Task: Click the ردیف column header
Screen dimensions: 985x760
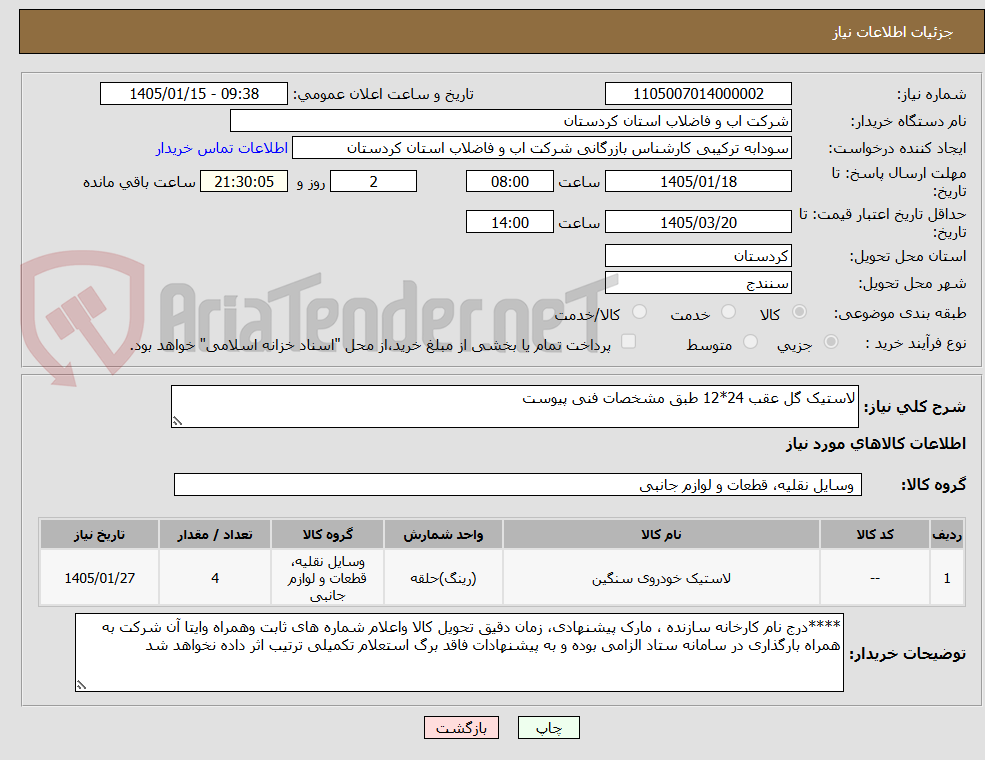Action: 947,535
